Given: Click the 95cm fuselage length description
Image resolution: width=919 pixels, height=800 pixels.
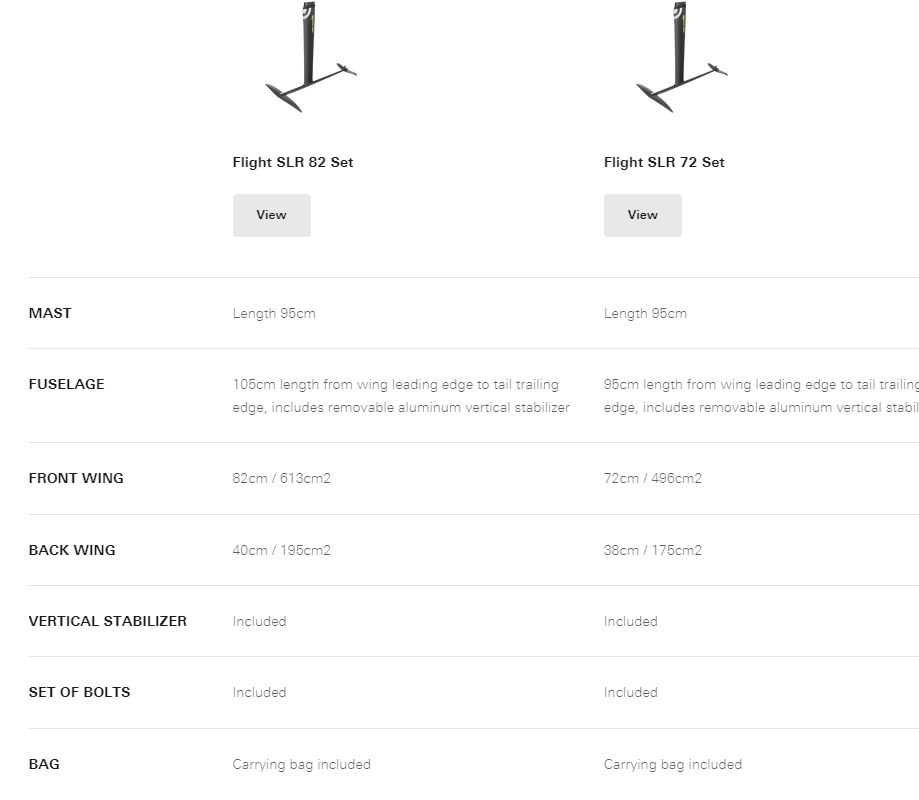Looking at the screenshot, I should pos(760,396).
